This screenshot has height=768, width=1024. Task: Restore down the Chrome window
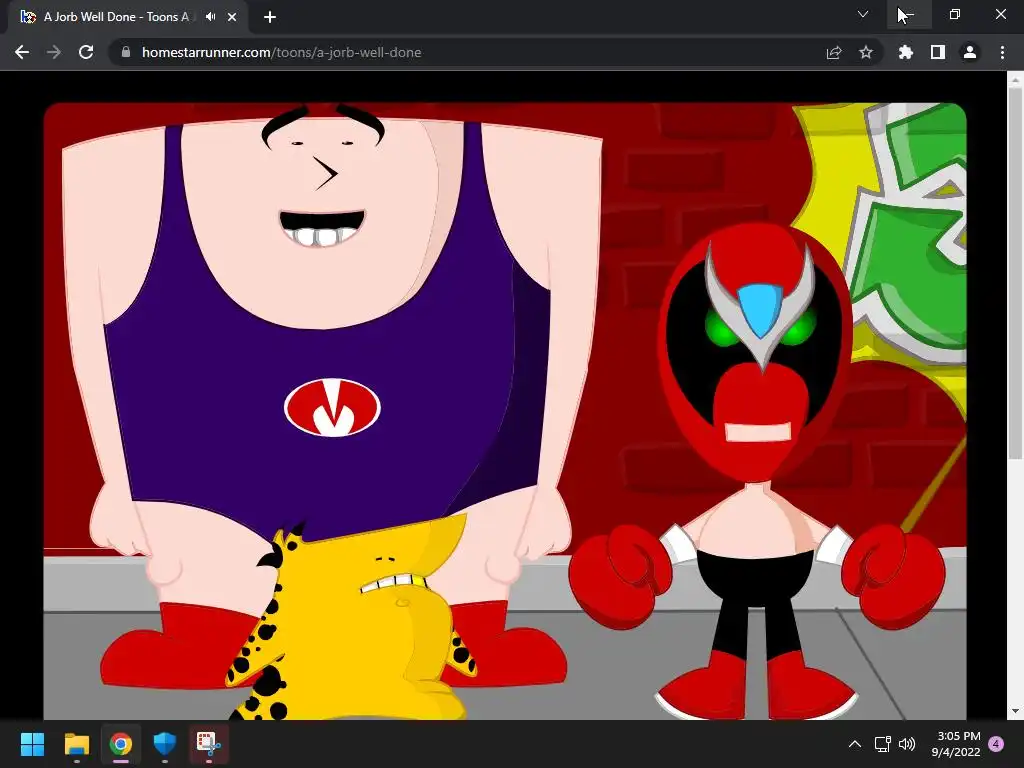click(955, 14)
